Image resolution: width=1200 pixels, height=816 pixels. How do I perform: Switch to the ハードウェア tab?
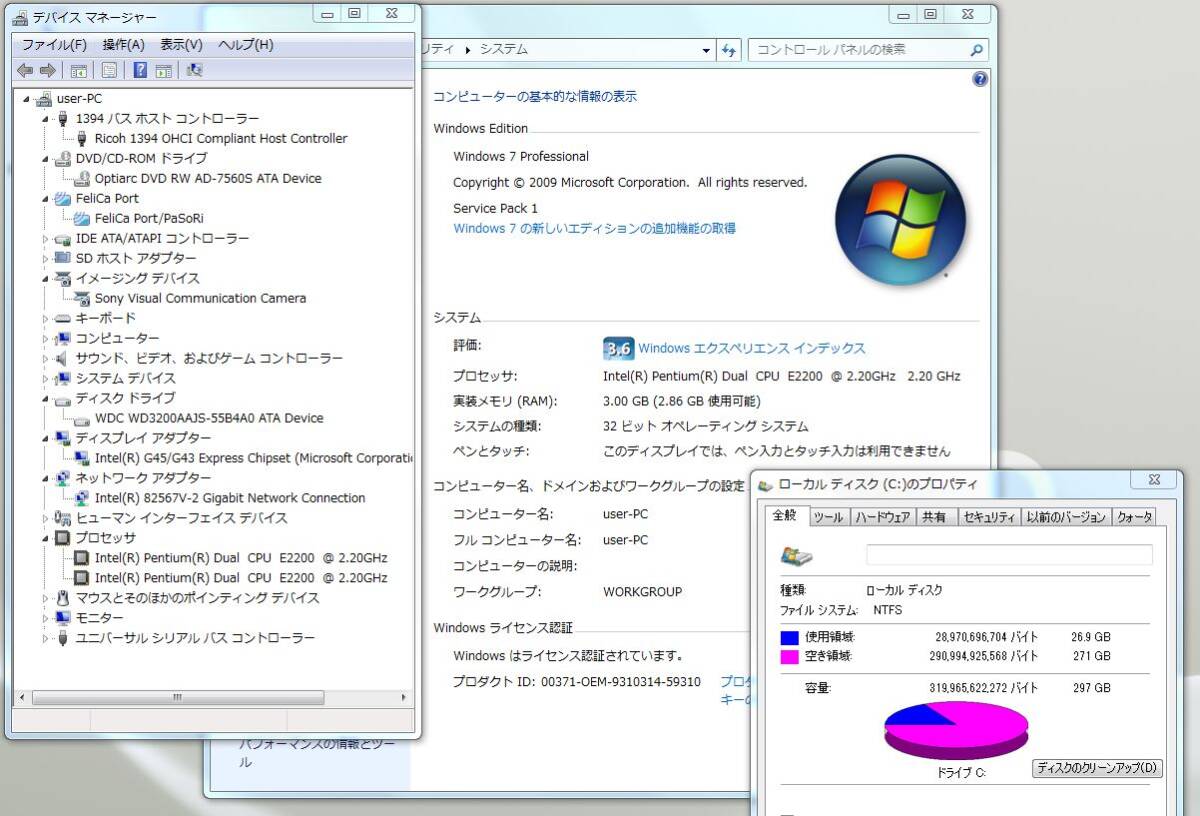(x=883, y=517)
